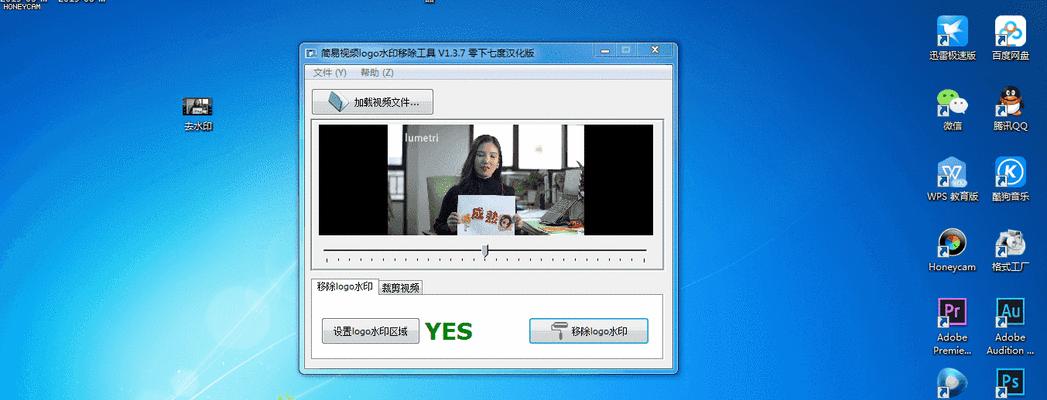Open the Photoshop desktop shortcut
This screenshot has width=1047, height=400.
[1010, 383]
